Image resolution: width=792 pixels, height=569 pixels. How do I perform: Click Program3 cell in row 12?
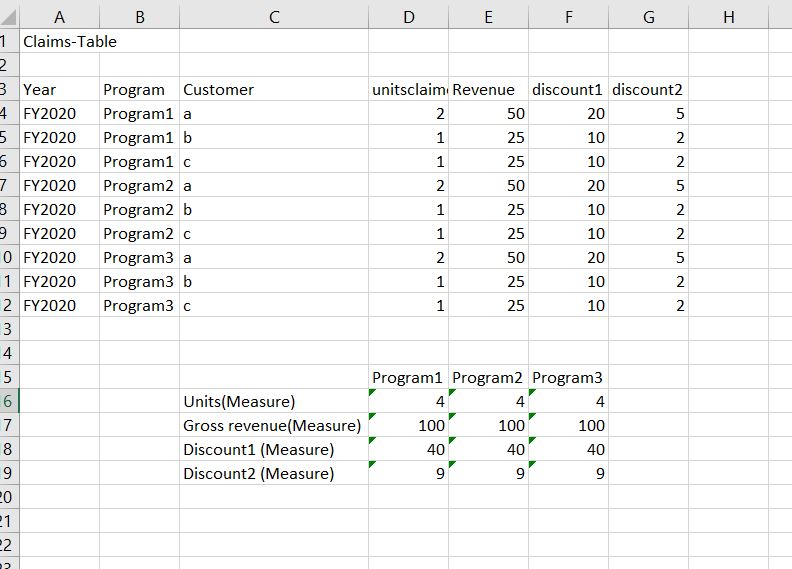coord(140,305)
